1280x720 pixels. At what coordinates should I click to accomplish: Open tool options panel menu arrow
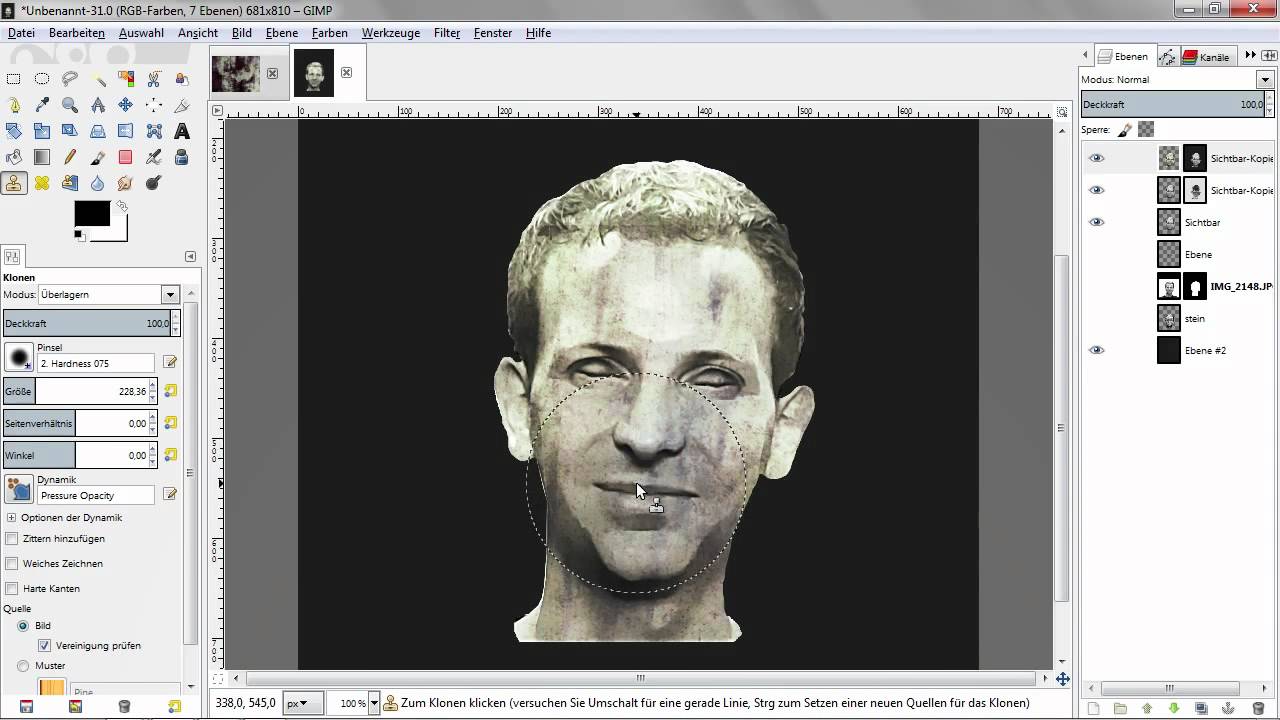click(x=190, y=257)
